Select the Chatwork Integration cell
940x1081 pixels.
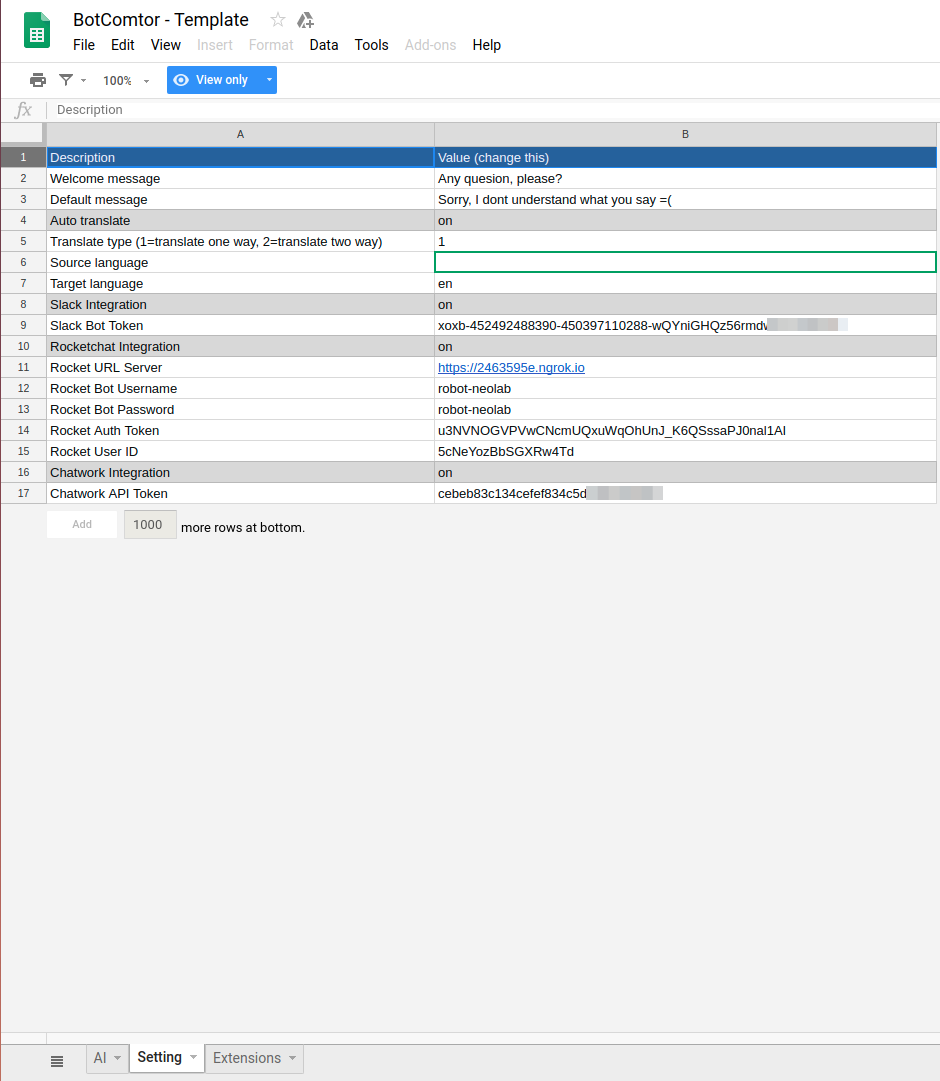point(240,473)
